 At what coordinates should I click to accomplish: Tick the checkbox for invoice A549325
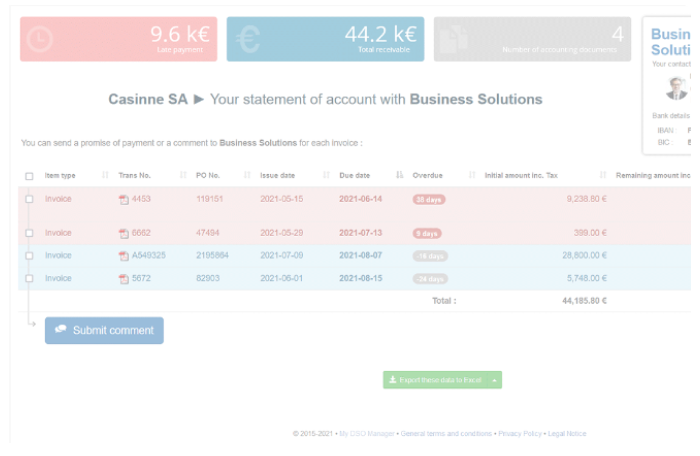tap(29, 256)
